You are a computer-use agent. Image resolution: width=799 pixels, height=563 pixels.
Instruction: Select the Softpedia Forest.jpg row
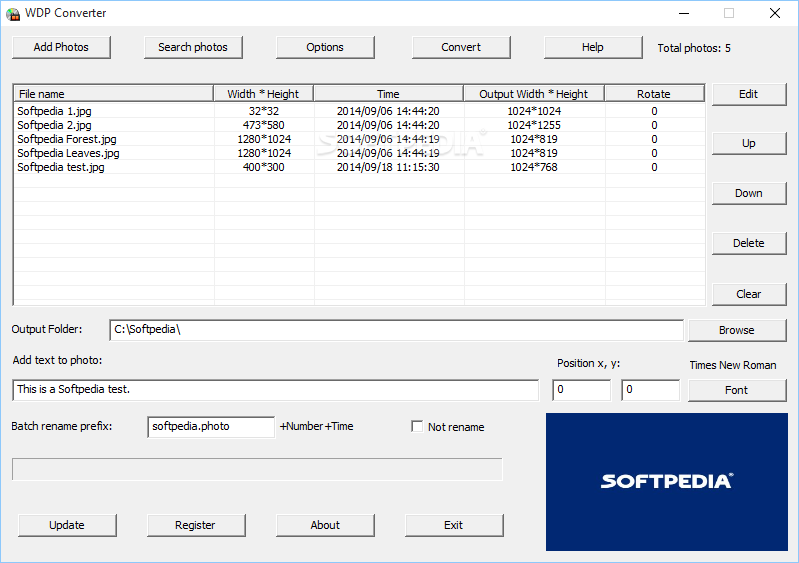(359, 139)
